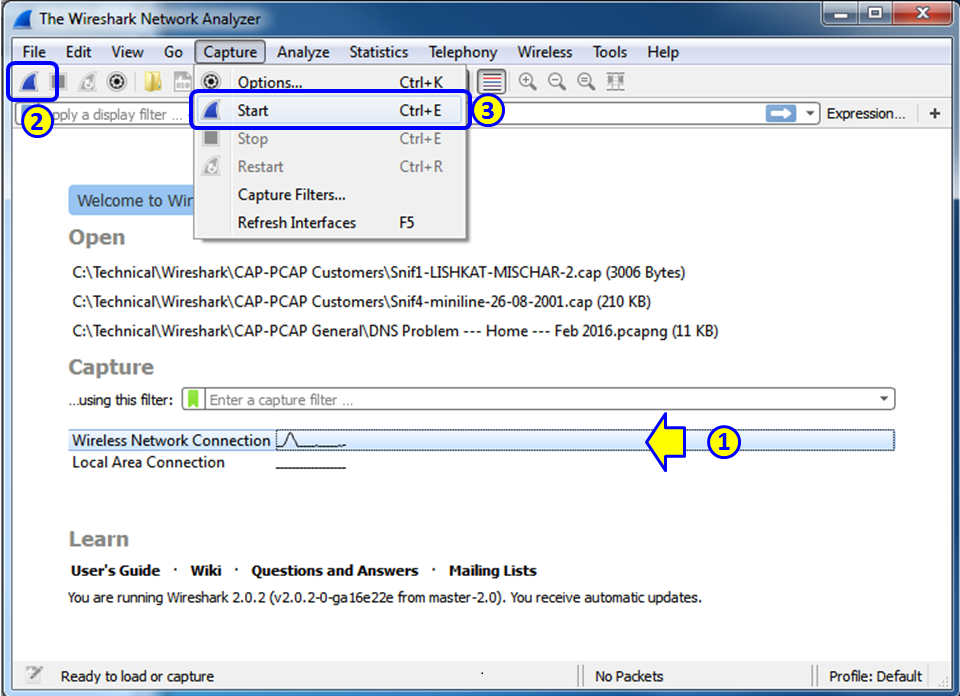Click the zoom out magnifier icon

[557, 81]
